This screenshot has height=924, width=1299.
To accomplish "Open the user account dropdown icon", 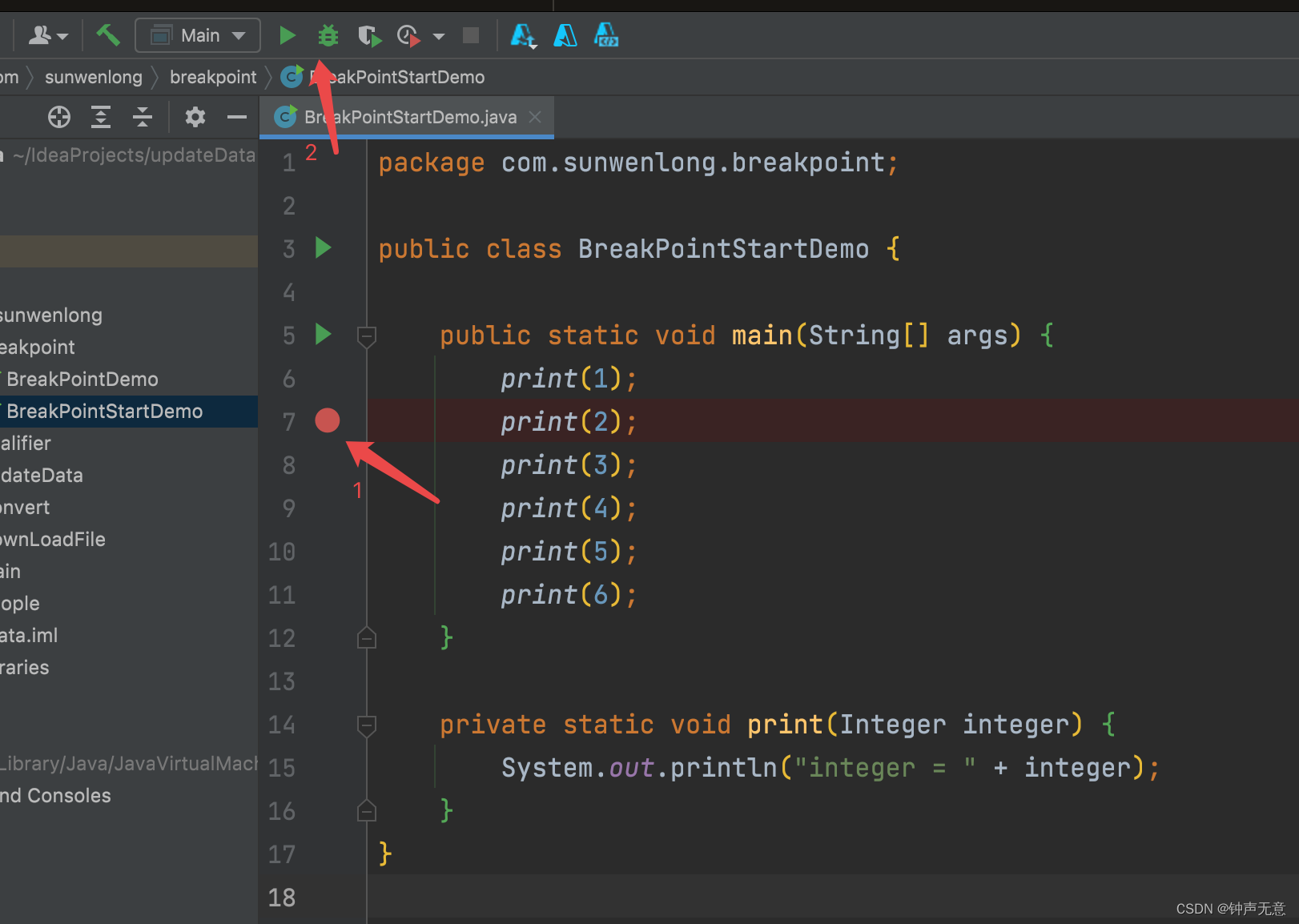I will pyautogui.click(x=48, y=35).
